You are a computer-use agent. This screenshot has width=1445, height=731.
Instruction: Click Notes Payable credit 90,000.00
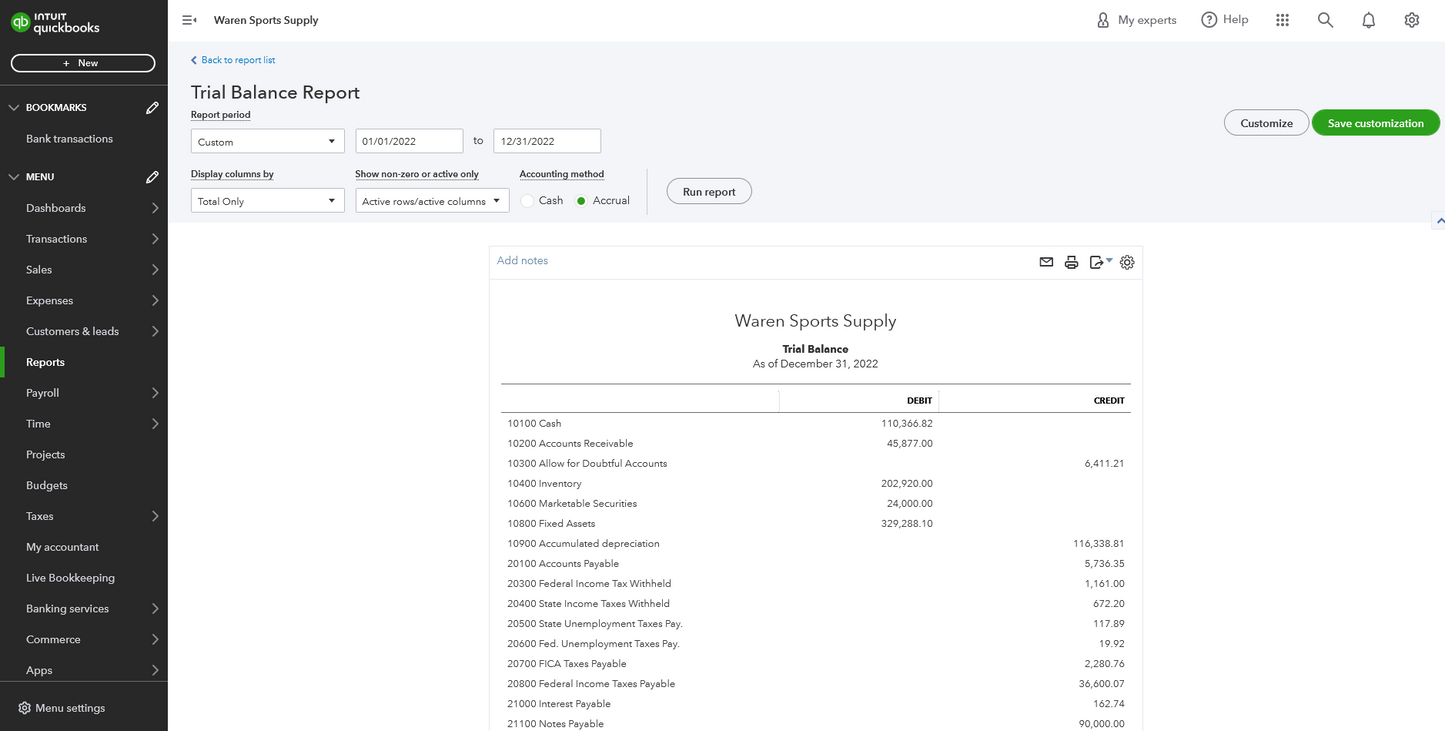[x=1101, y=724]
